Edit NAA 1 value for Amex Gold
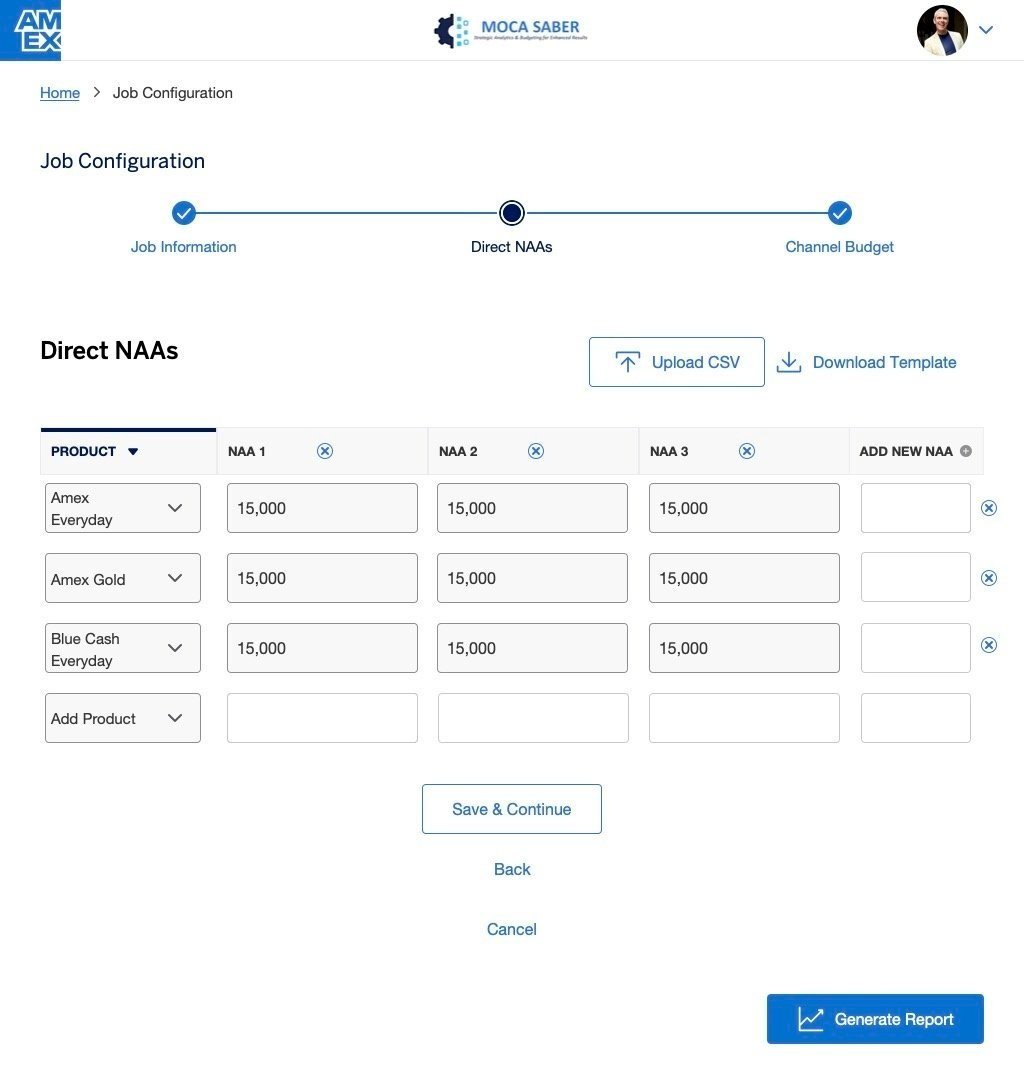This screenshot has width=1024, height=1082. coord(322,578)
